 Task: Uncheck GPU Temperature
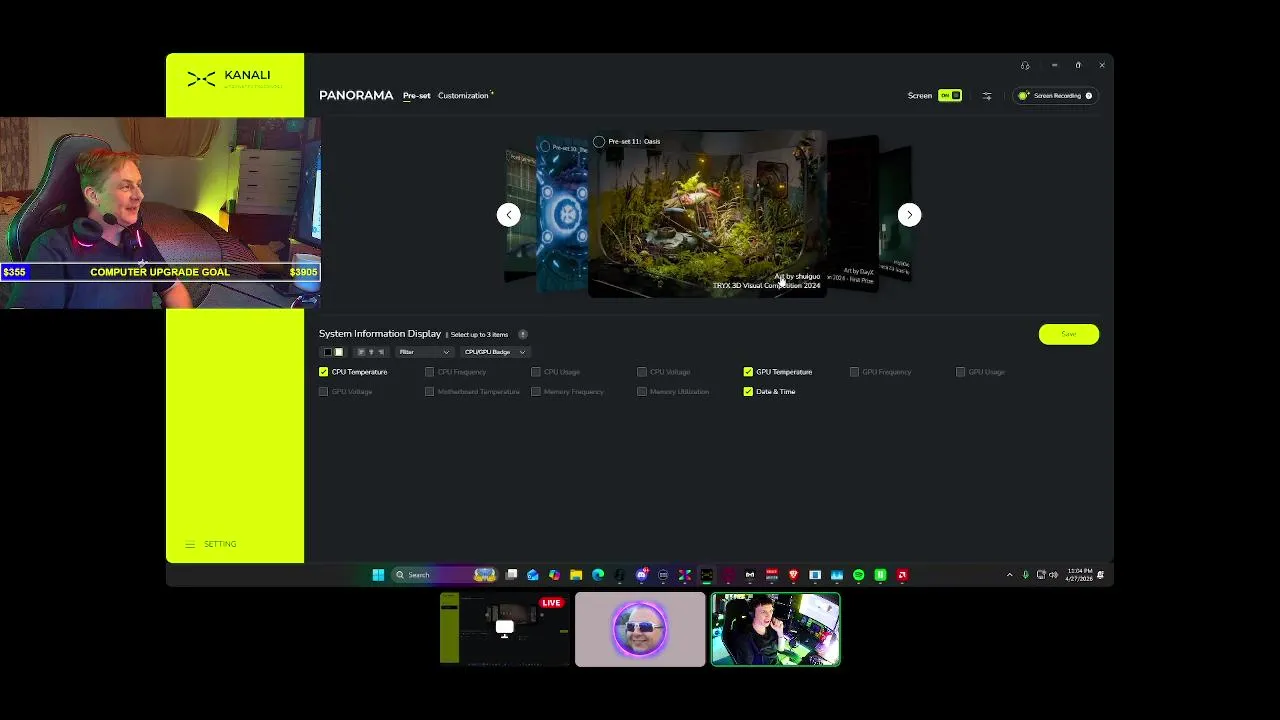[x=748, y=372]
